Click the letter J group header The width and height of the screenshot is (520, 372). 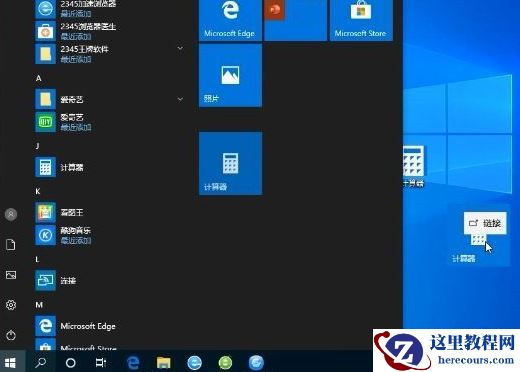pos(38,146)
